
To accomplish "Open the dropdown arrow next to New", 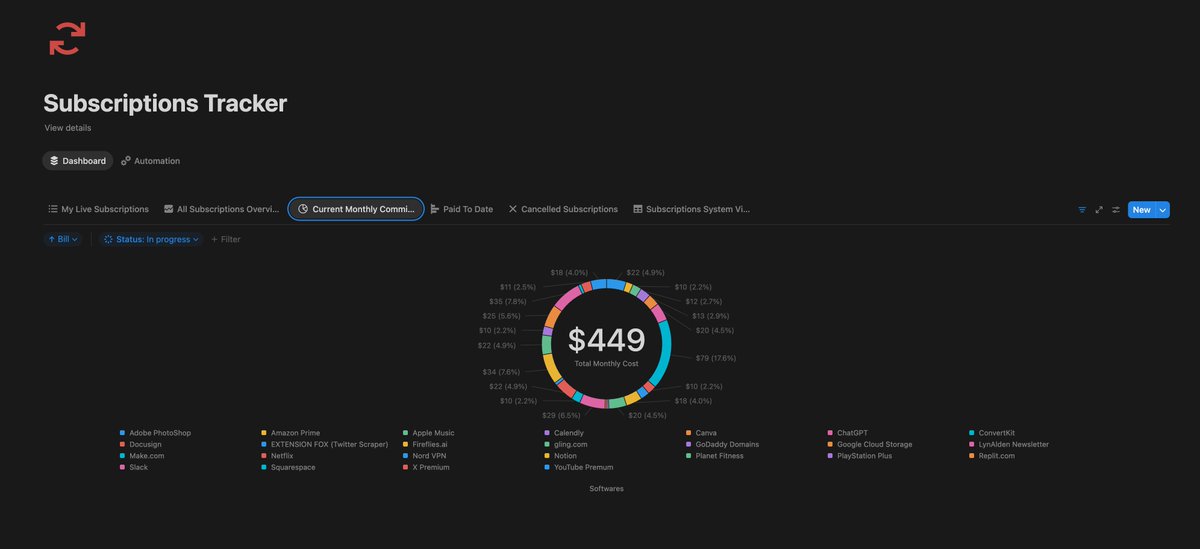I will (x=1163, y=210).
